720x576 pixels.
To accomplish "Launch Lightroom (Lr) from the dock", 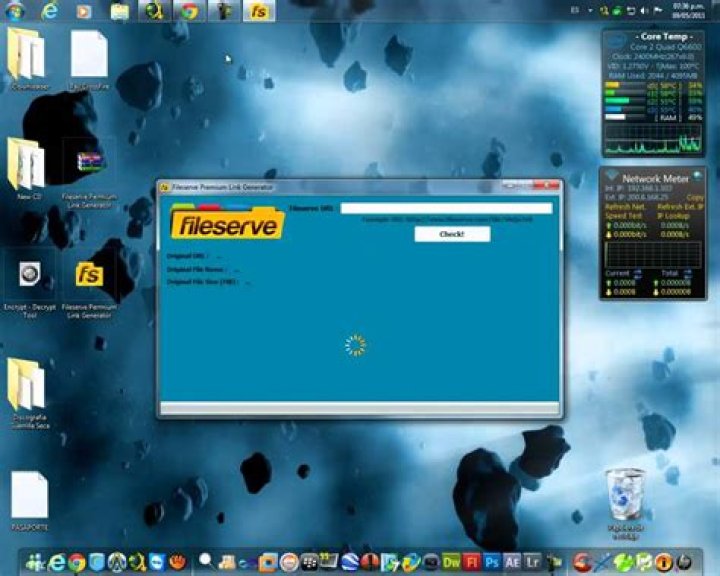I will pos(533,562).
